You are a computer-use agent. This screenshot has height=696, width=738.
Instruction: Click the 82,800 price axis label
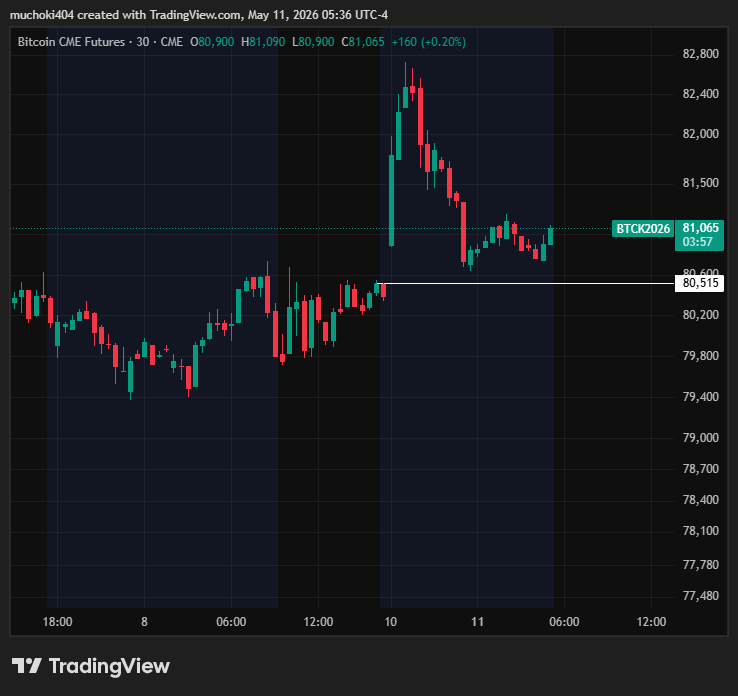pyautogui.click(x=701, y=54)
